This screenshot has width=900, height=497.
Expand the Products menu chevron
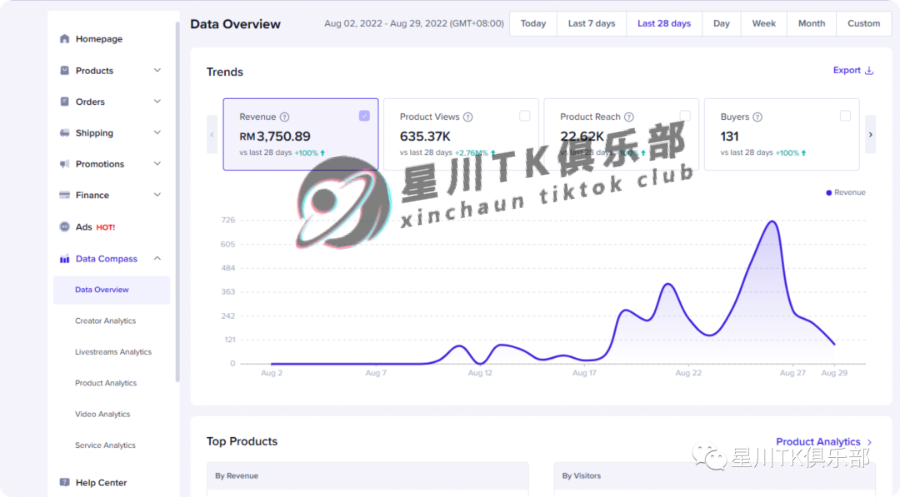coord(157,70)
